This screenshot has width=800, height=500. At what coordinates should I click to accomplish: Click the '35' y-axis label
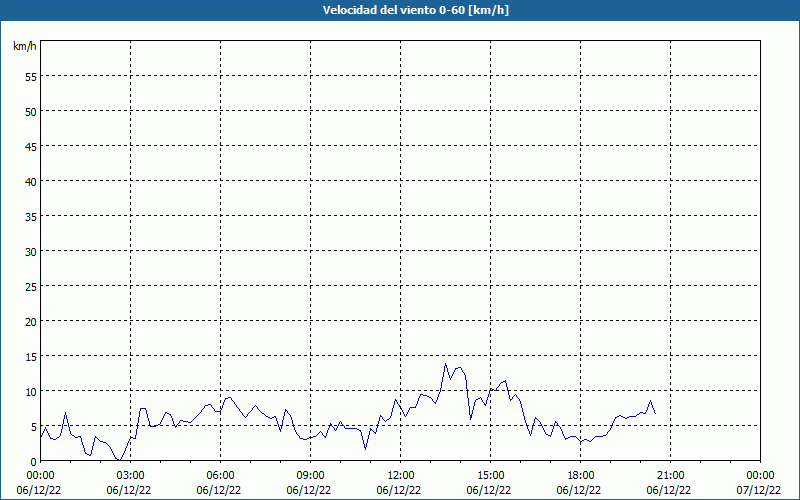[x=31, y=216]
